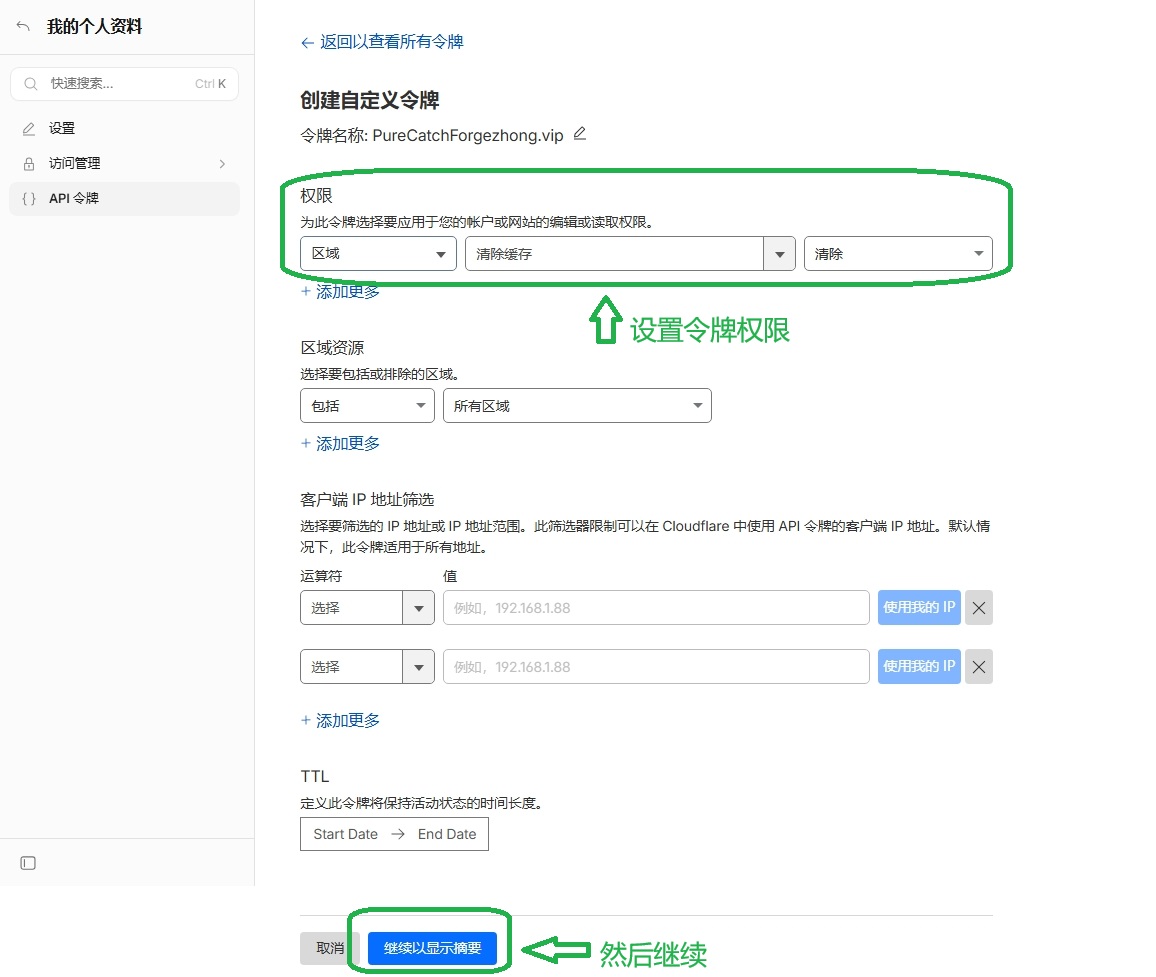Click 添加更多 under 权限

click(x=341, y=292)
